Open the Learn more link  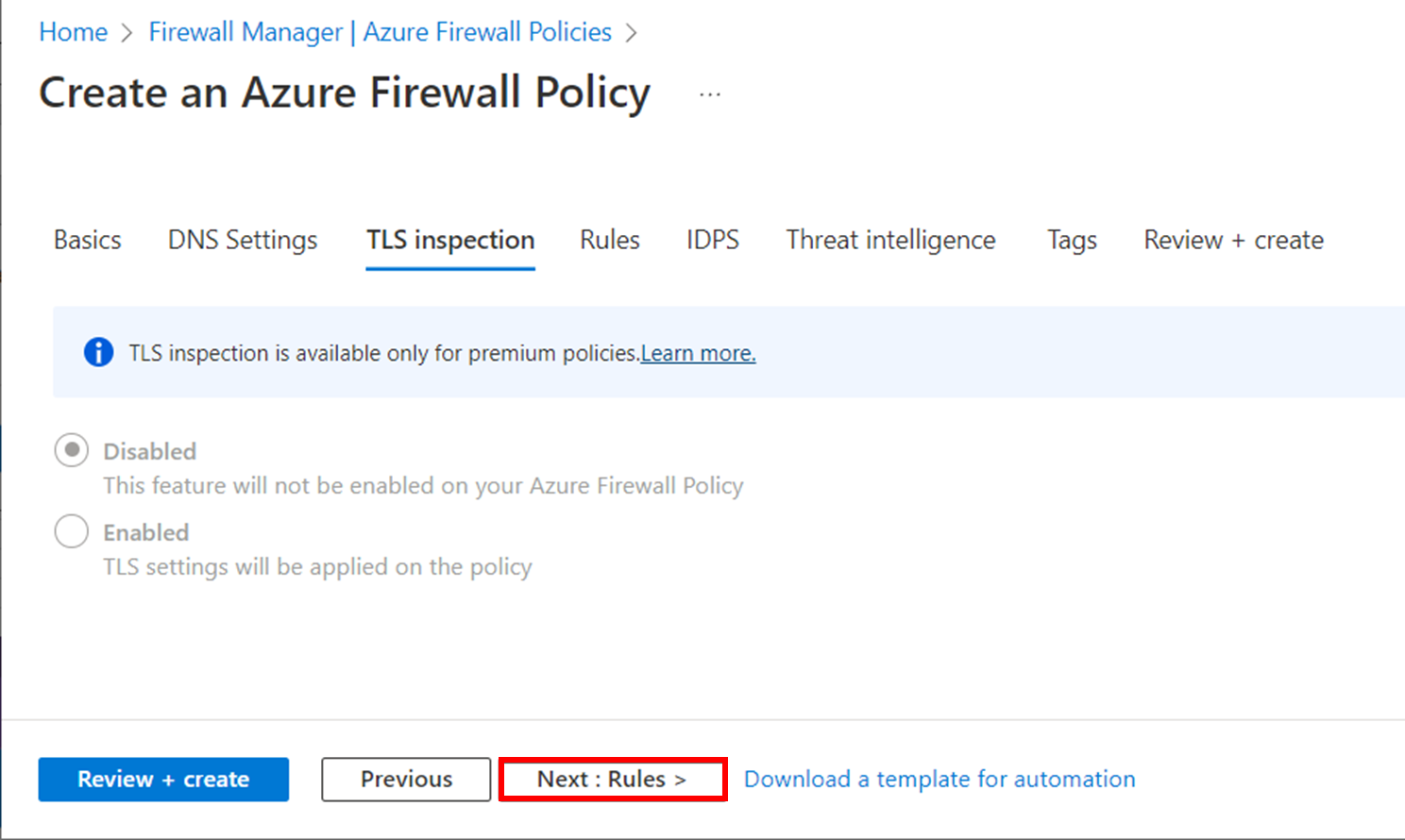[x=698, y=353]
